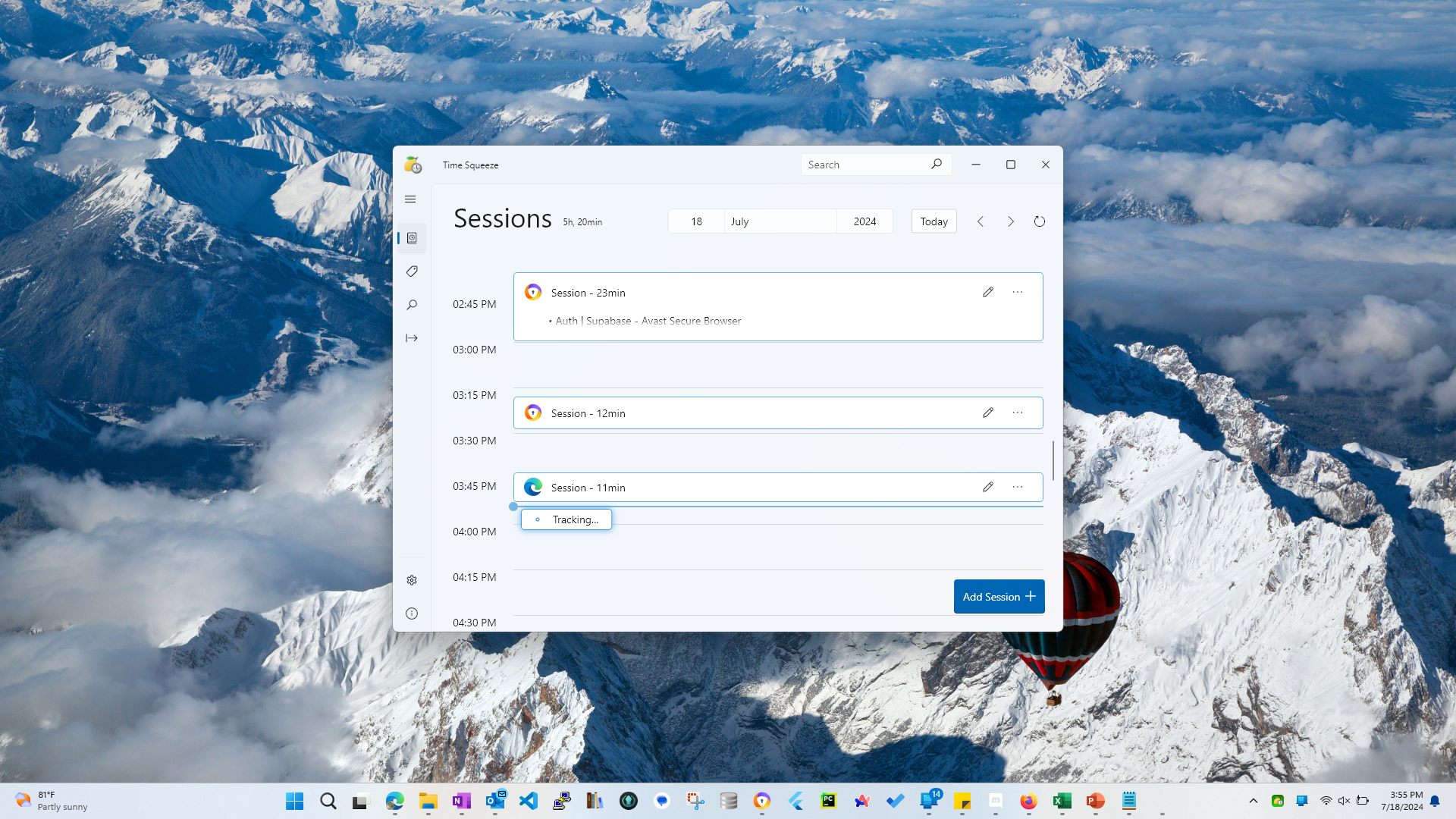The height and width of the screenshot is (819, 1456).
Task: Click the Today button
Action: pos(934,221)
